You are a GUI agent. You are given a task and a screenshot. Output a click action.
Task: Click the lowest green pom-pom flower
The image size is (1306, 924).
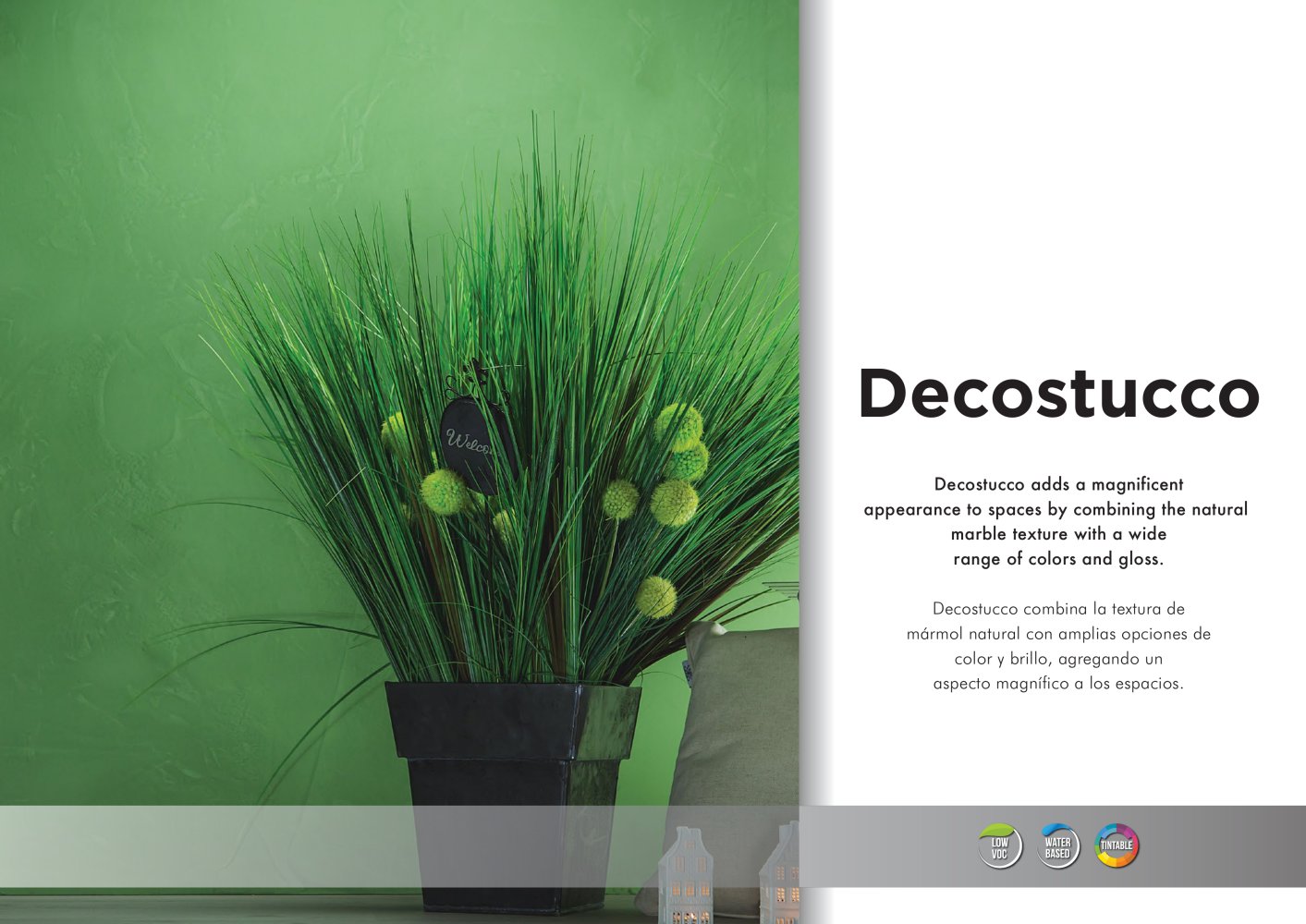coord(655,597)
